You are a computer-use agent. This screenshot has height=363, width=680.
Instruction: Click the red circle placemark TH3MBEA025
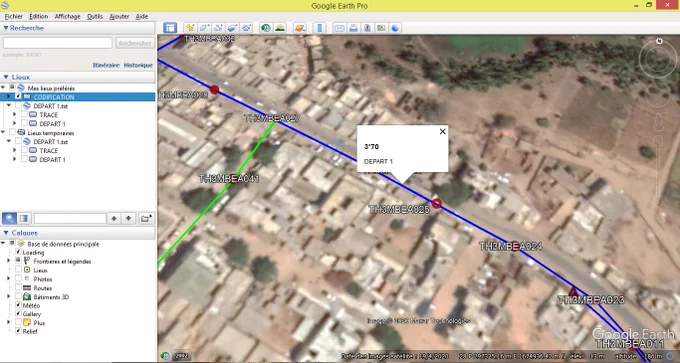pyautogui.click(x=436, y=203)
